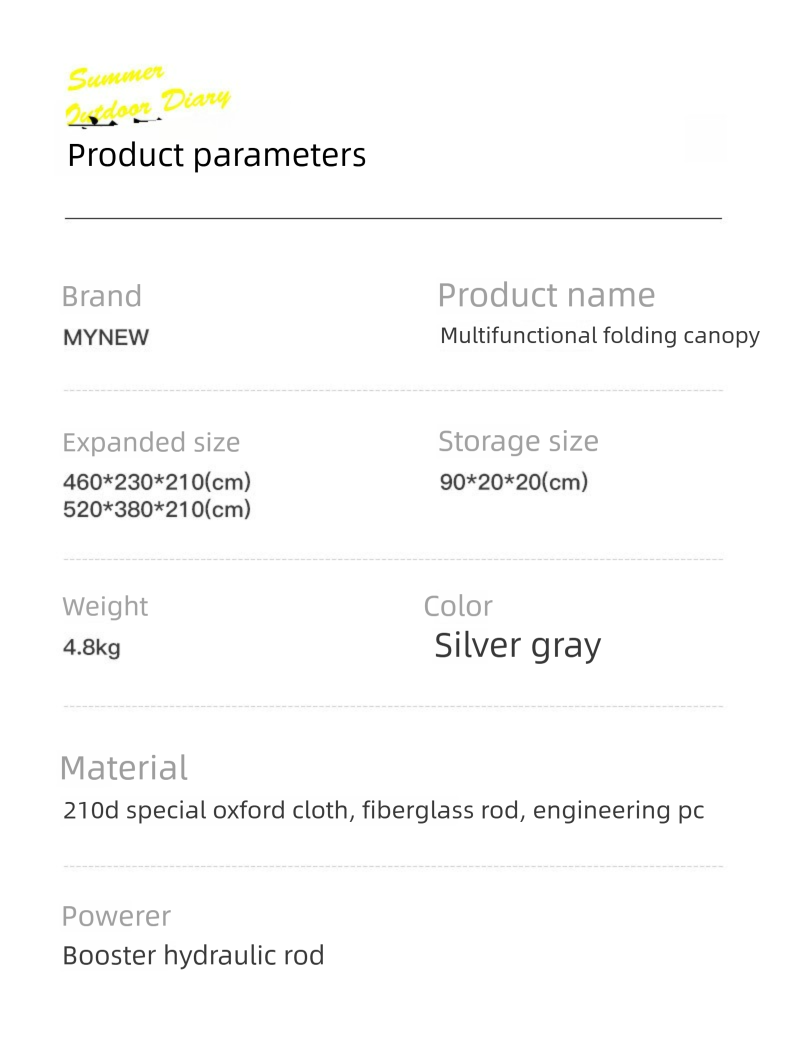This screenshot has height=1044, width=790.
Task: Click the Material label
Action: (x=124, y=768)
